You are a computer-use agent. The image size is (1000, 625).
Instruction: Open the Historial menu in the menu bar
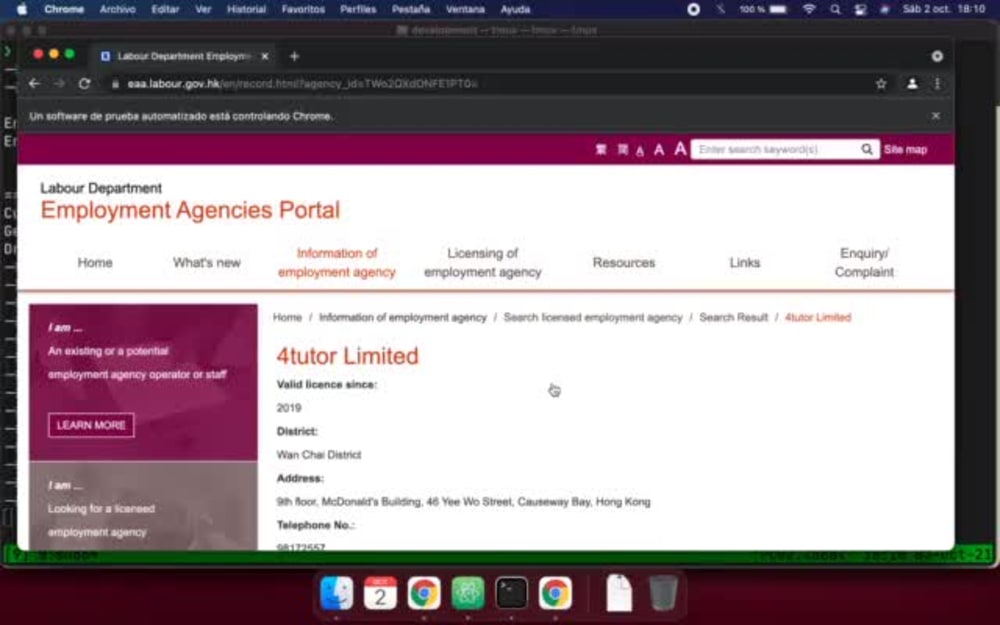[x=246, y=9]
